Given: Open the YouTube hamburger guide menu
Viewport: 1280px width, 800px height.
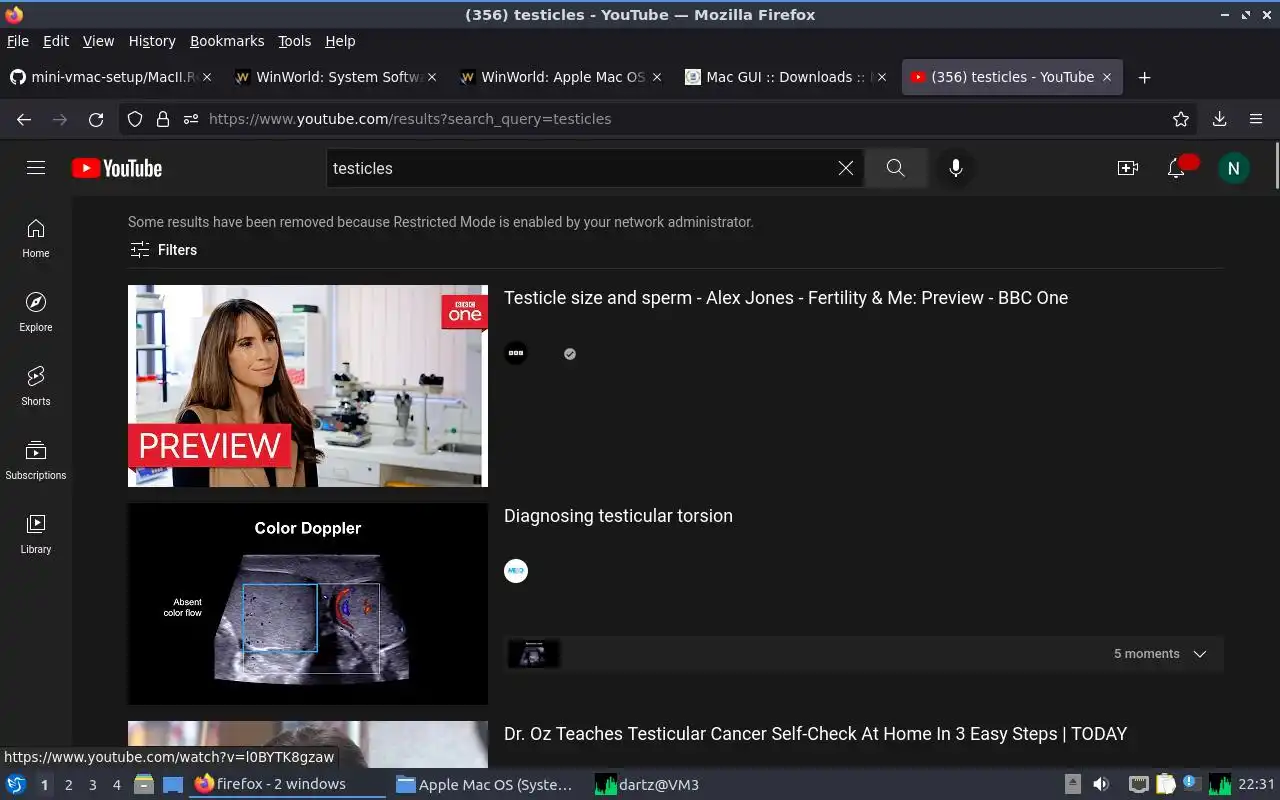Looking at the screenshot, I should [36, 168].
